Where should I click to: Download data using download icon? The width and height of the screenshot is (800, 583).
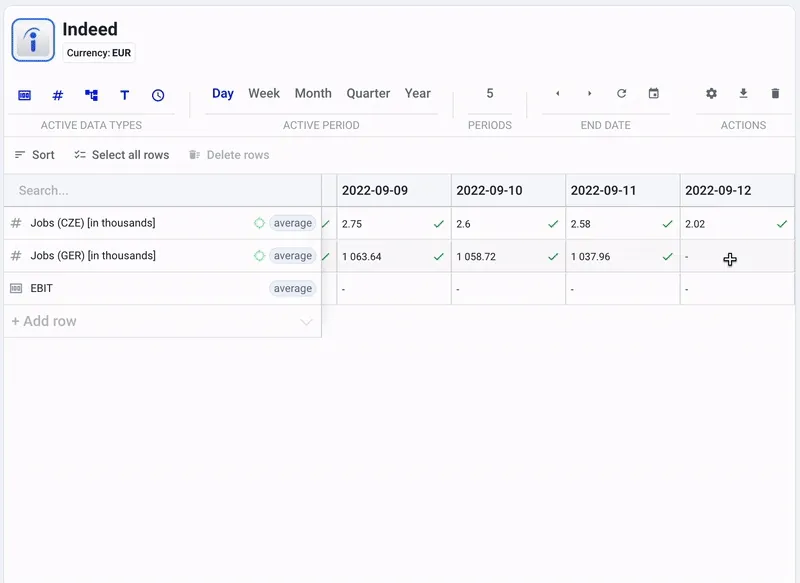click(x=743, y=93)
